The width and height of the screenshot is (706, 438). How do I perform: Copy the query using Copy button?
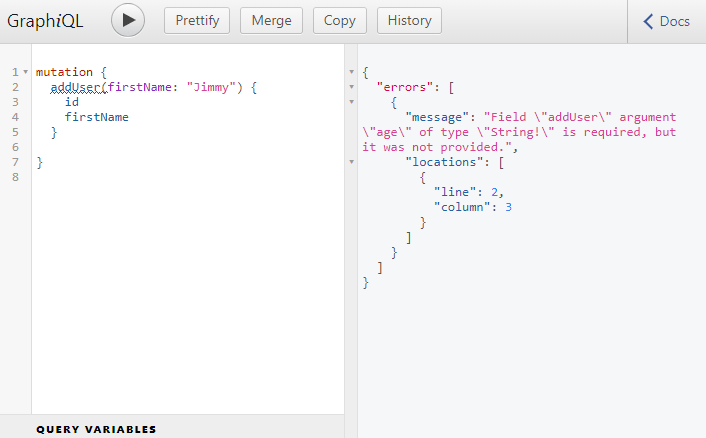click(340, 21)
